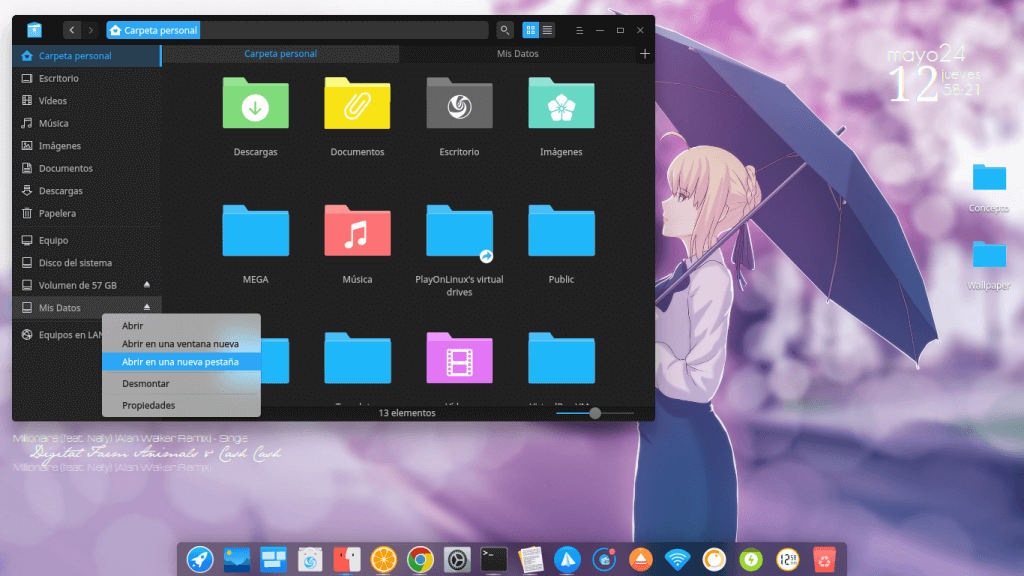Viewport: 1024px width, 576px height.
Task: Click the Carpeta personal address bar
Action: (x=300, y=30)
